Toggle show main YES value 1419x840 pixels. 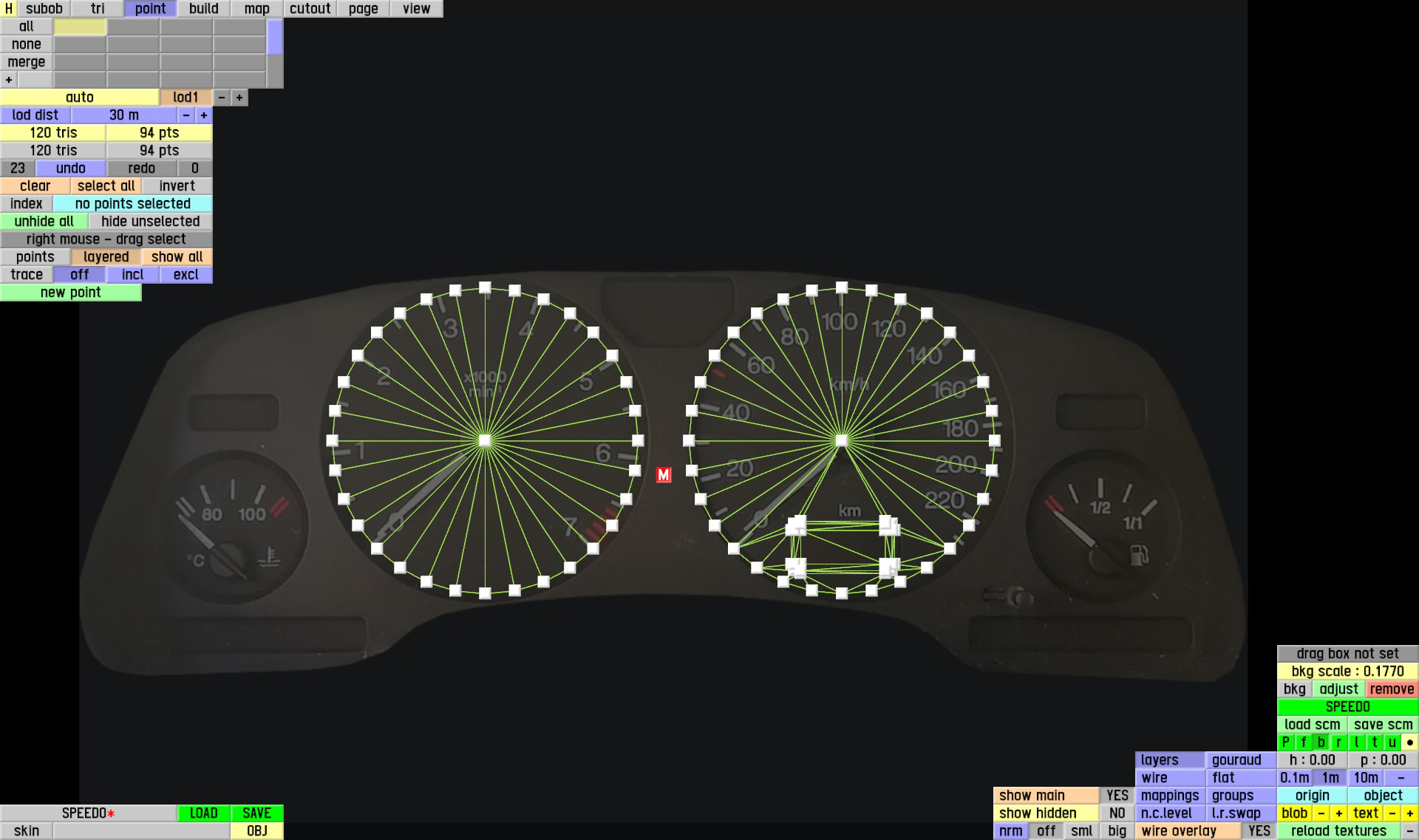pyautogui.click(x=1117, y=796)
